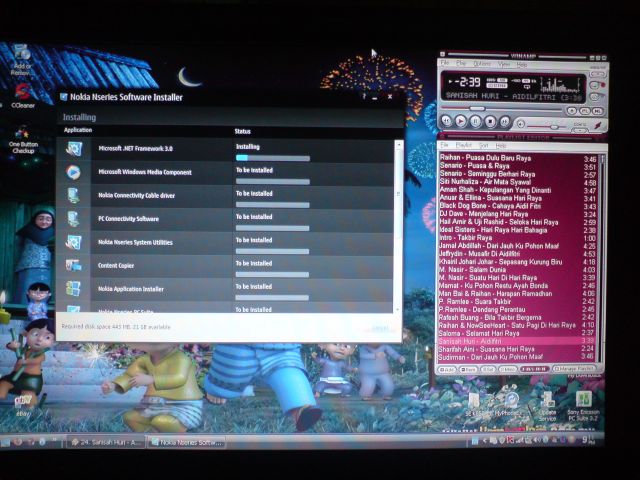
Task: Click the Winamp playlist vertical scrollbar
Action: [x=602, y=257]
